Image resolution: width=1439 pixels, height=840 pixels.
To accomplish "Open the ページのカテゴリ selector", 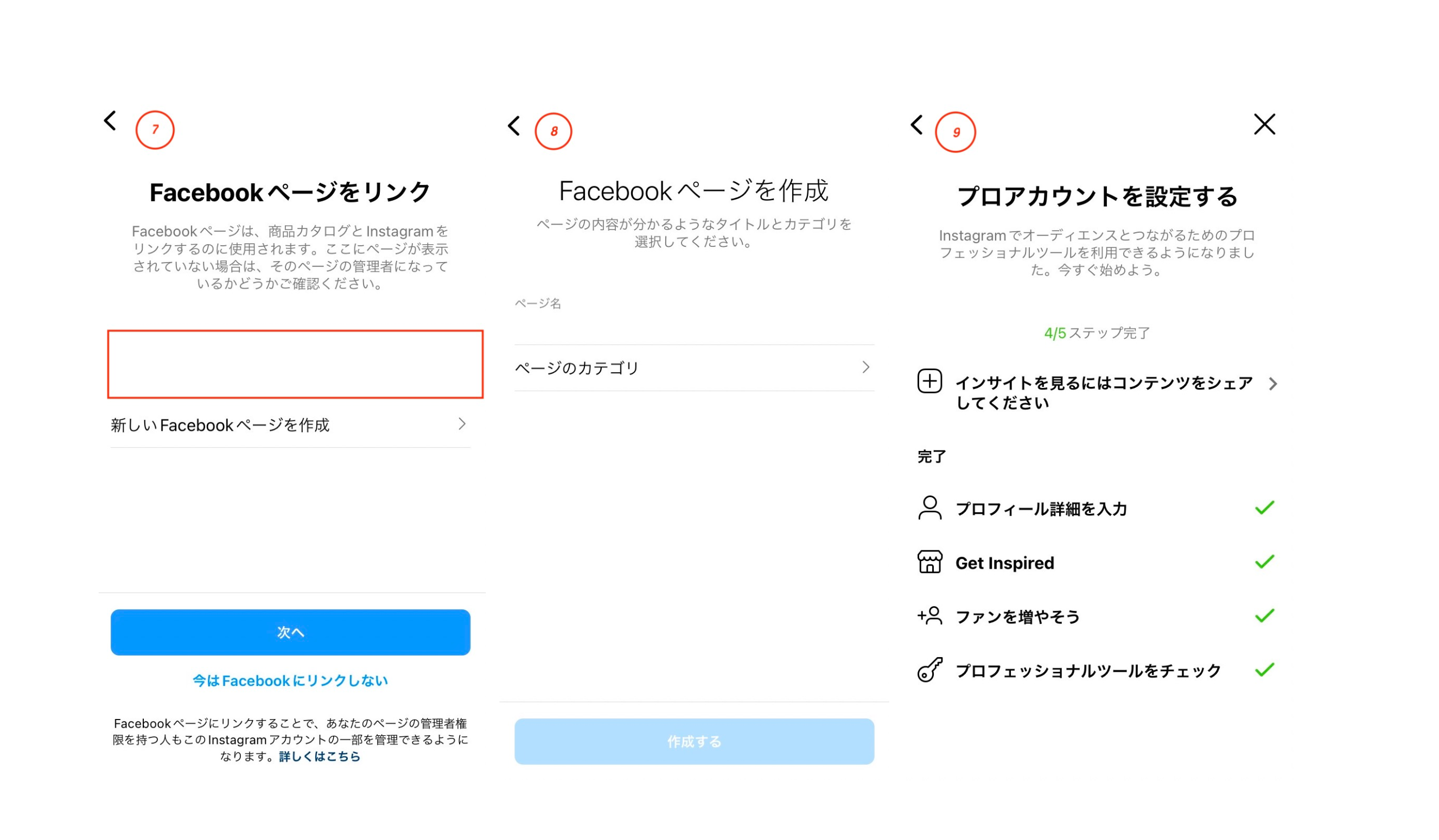I will [x=694, y=368].
